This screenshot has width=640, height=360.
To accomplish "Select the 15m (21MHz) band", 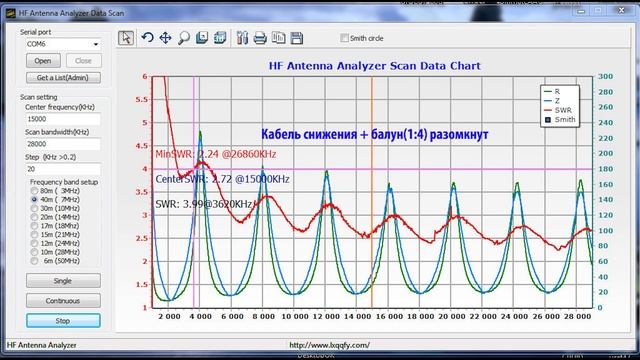I will 34,235.
